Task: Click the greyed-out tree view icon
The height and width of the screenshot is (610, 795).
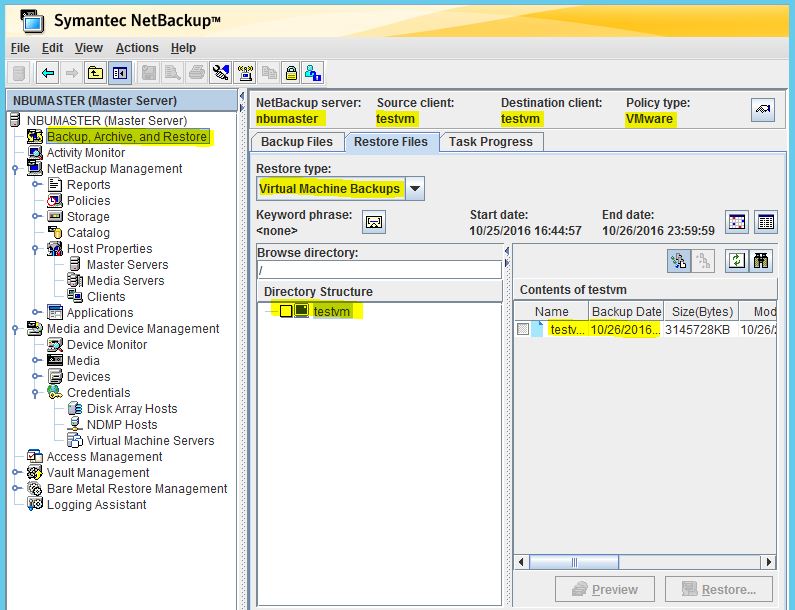Action: click(x=703, y=261)
